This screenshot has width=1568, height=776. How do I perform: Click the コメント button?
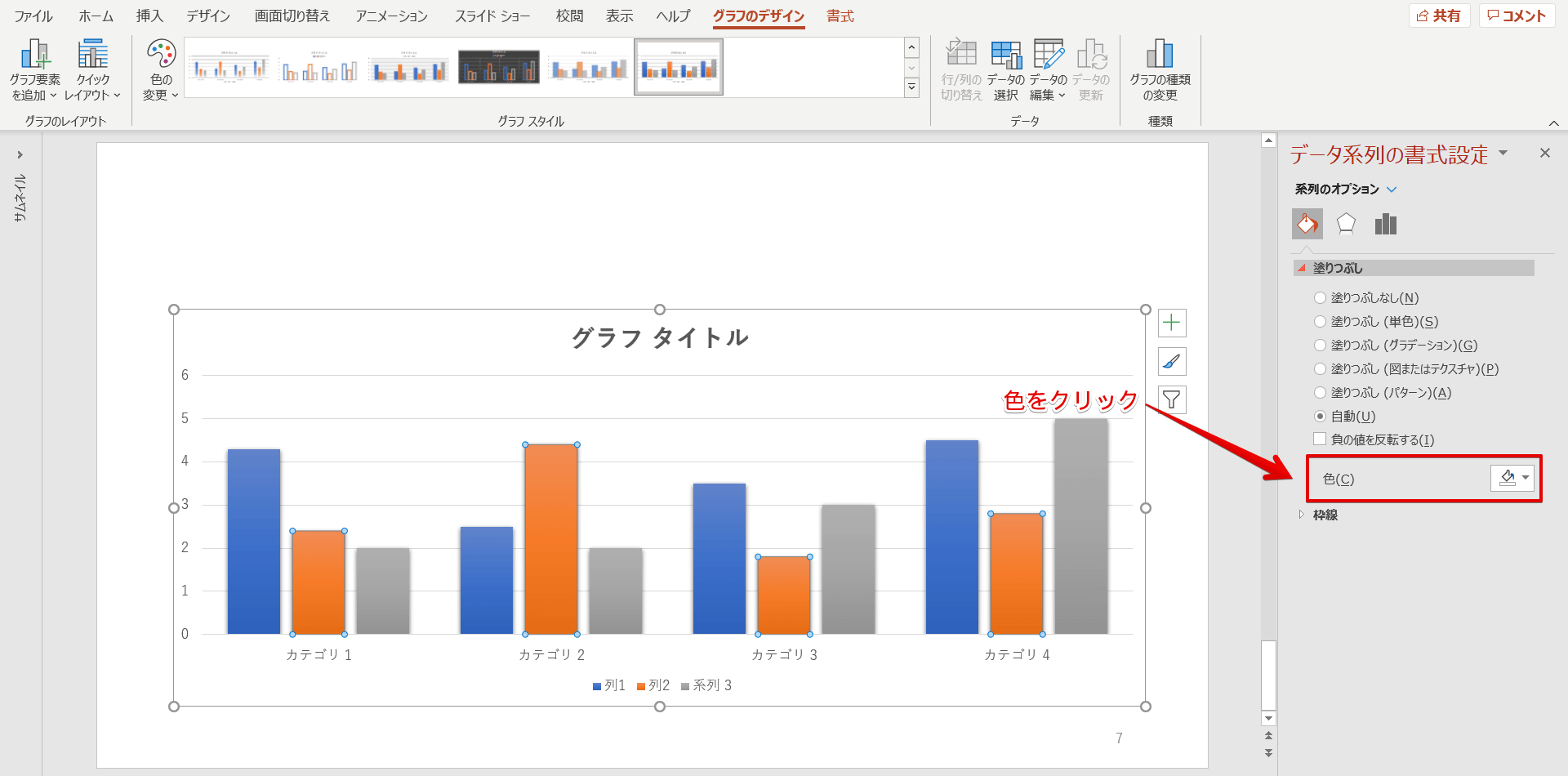[x=1517, y=16]
